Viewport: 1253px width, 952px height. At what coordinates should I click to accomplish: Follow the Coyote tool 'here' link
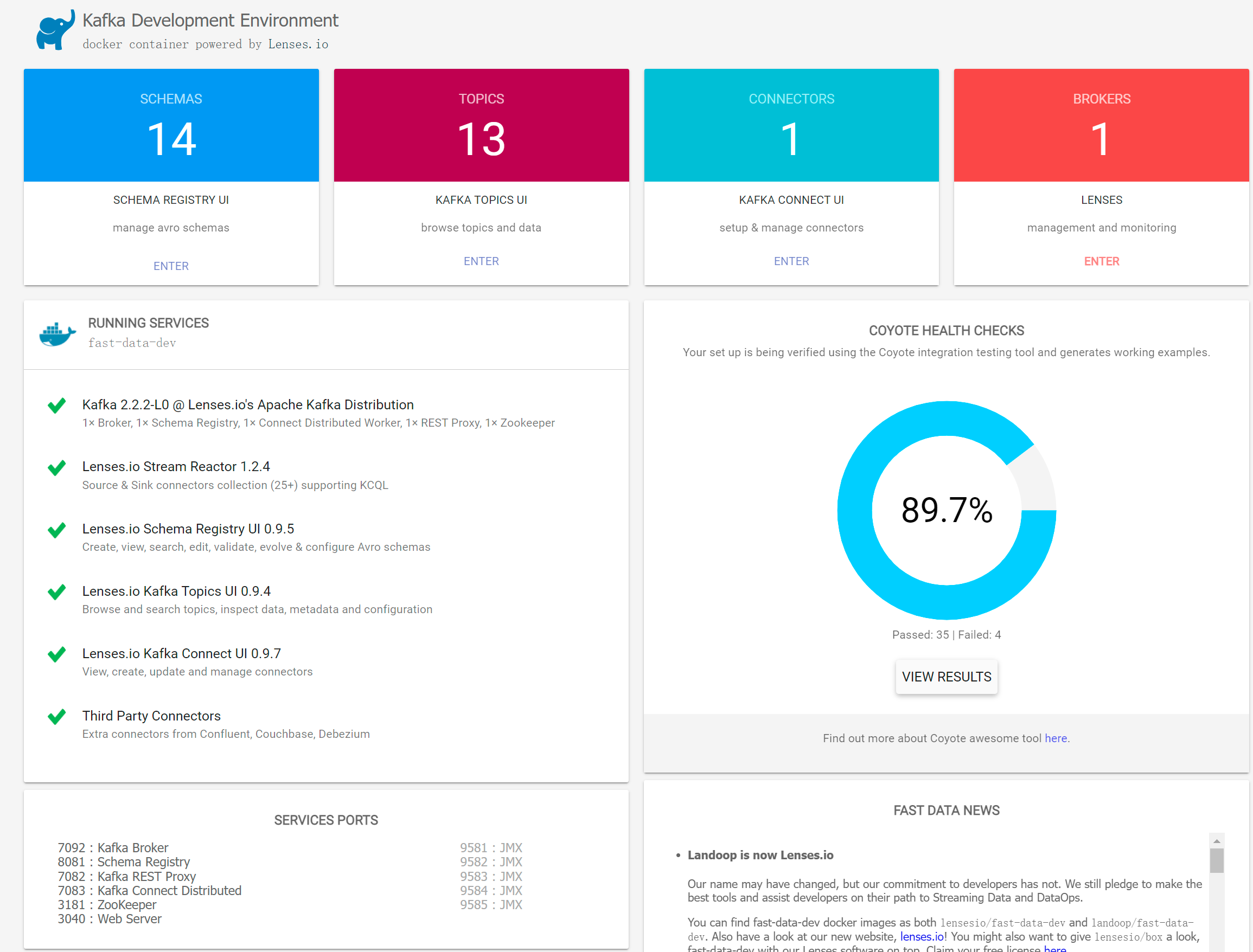1055,738
